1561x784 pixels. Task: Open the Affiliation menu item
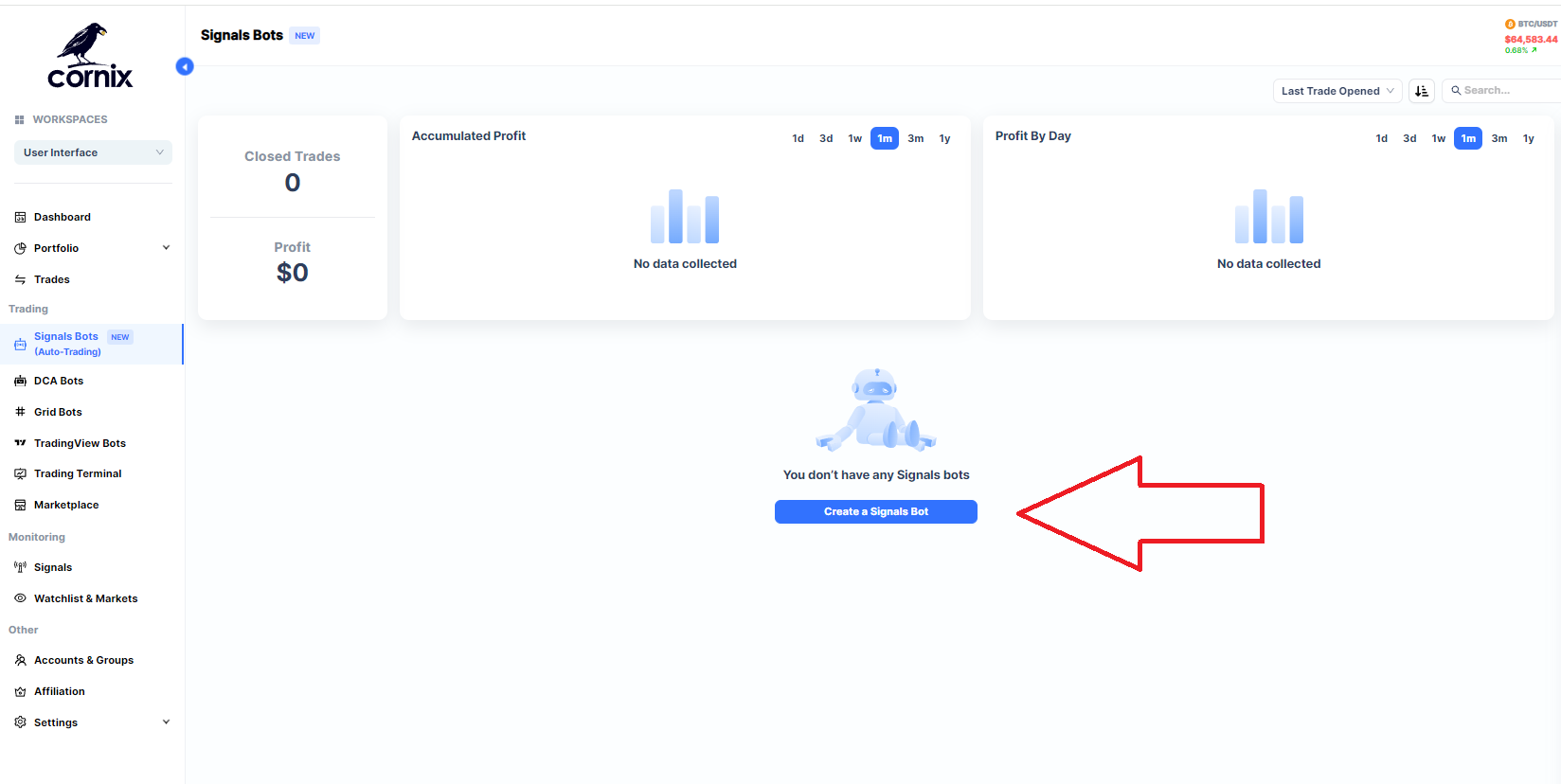60,692
